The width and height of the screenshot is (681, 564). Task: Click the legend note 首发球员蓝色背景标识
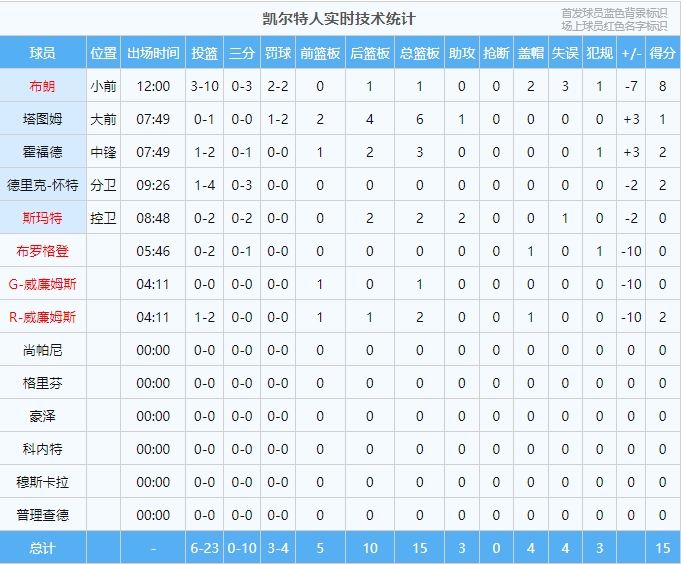point(614,13)
